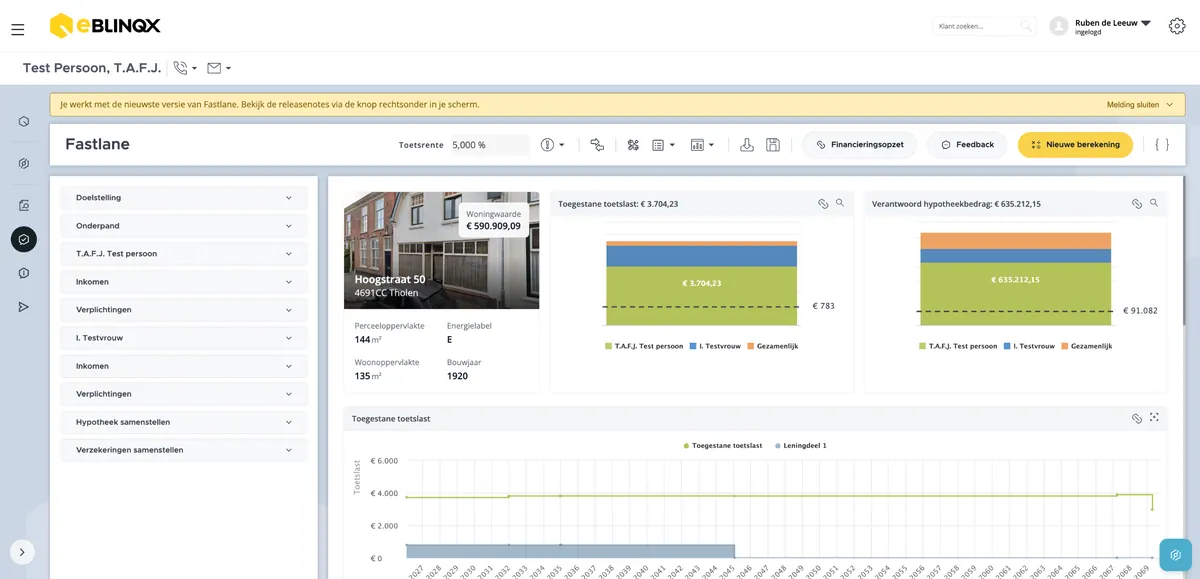The image size is (1200, 579).
Task: Select the active shield-check sidebar icon
Action: click(x=24, y=239)
